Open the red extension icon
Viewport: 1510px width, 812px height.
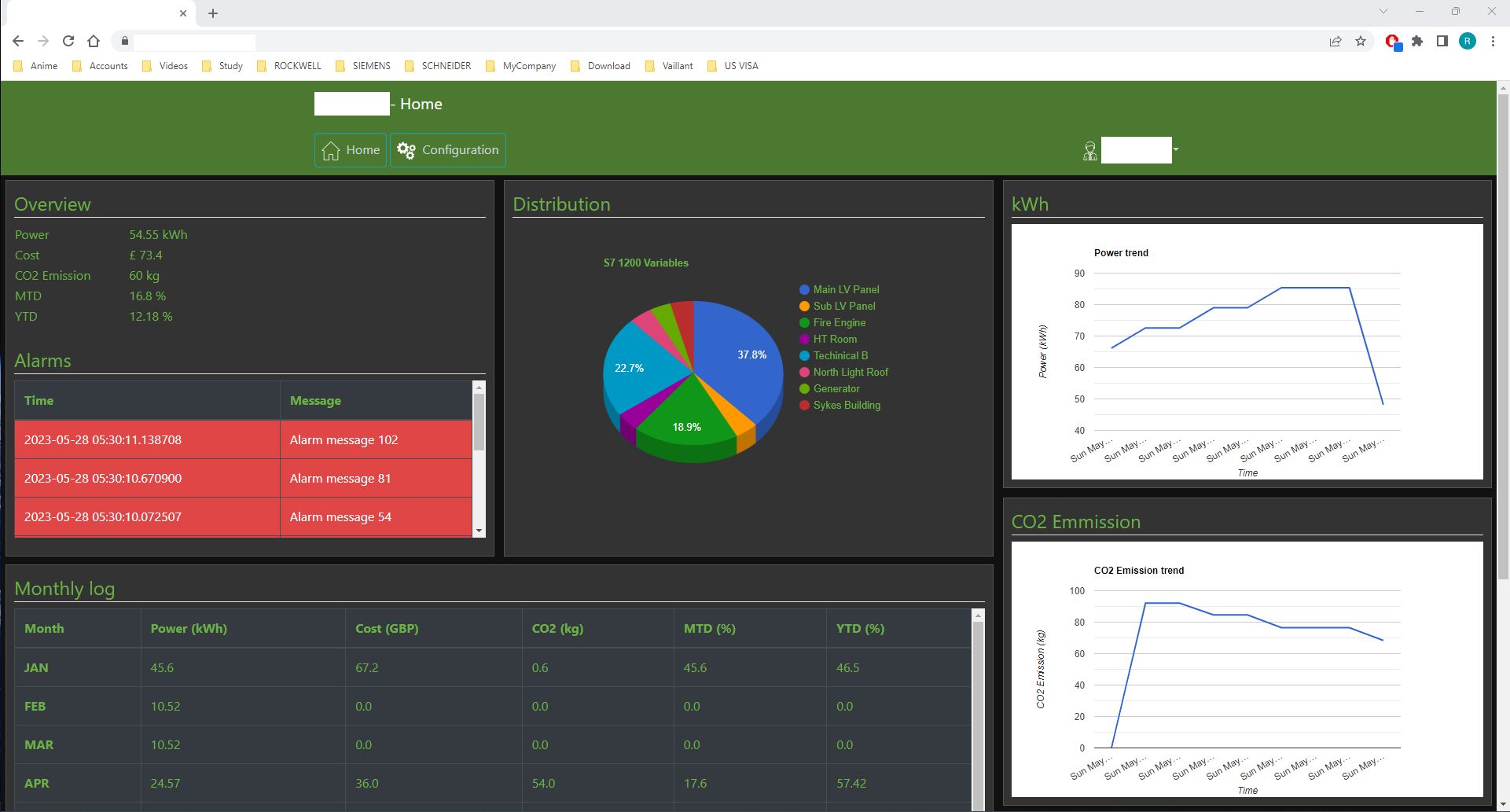(x=1393, y=42)
